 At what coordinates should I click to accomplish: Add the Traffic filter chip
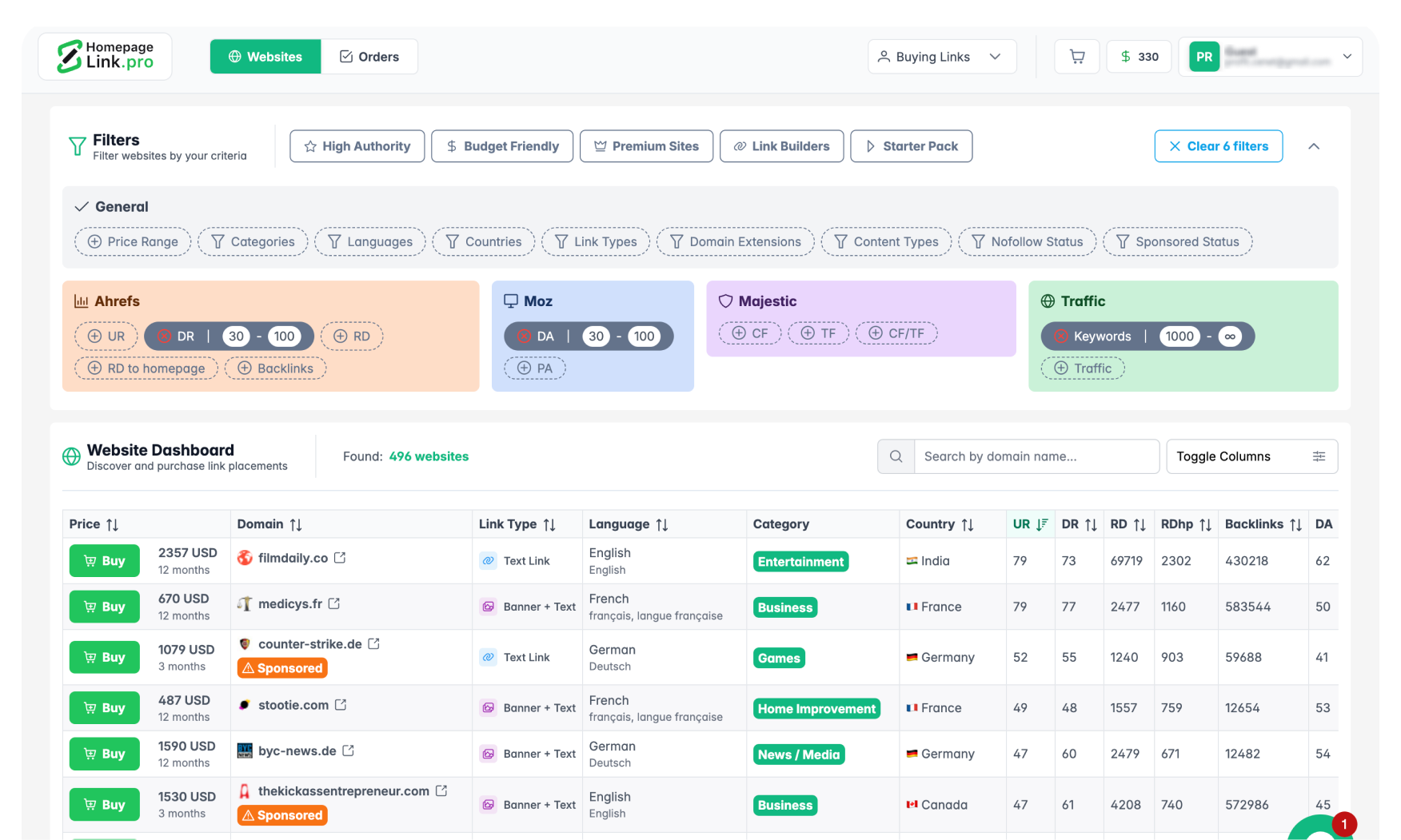(1083, 368)
